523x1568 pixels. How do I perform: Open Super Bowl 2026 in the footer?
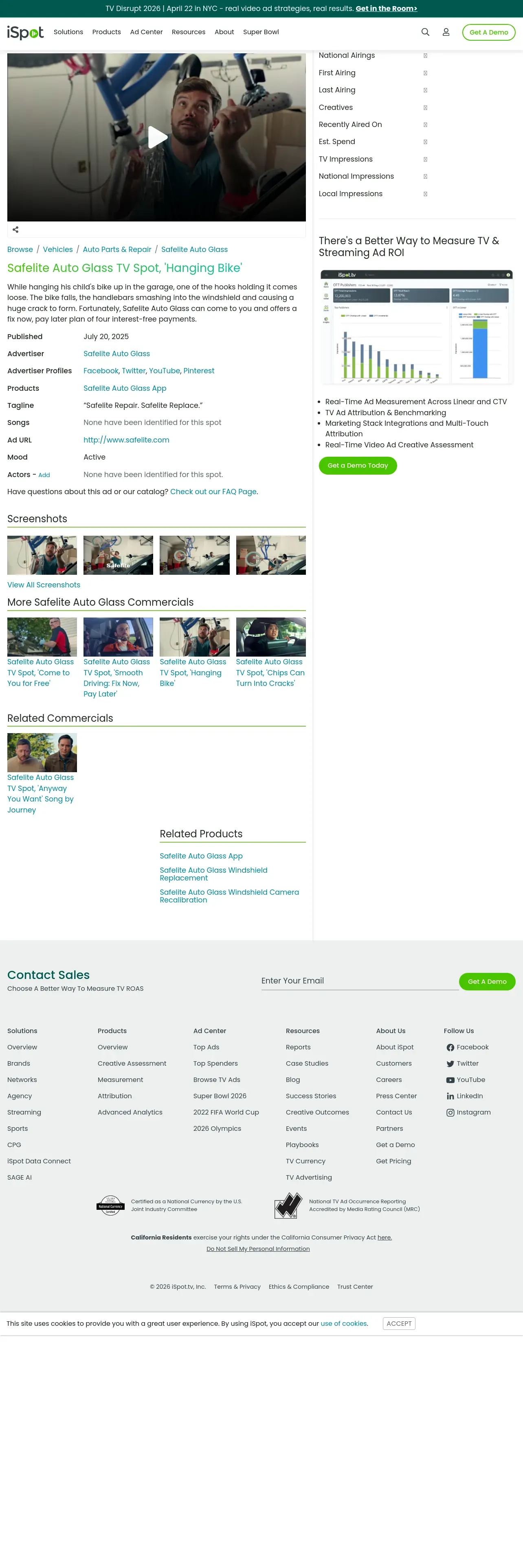pos(220,1096)
